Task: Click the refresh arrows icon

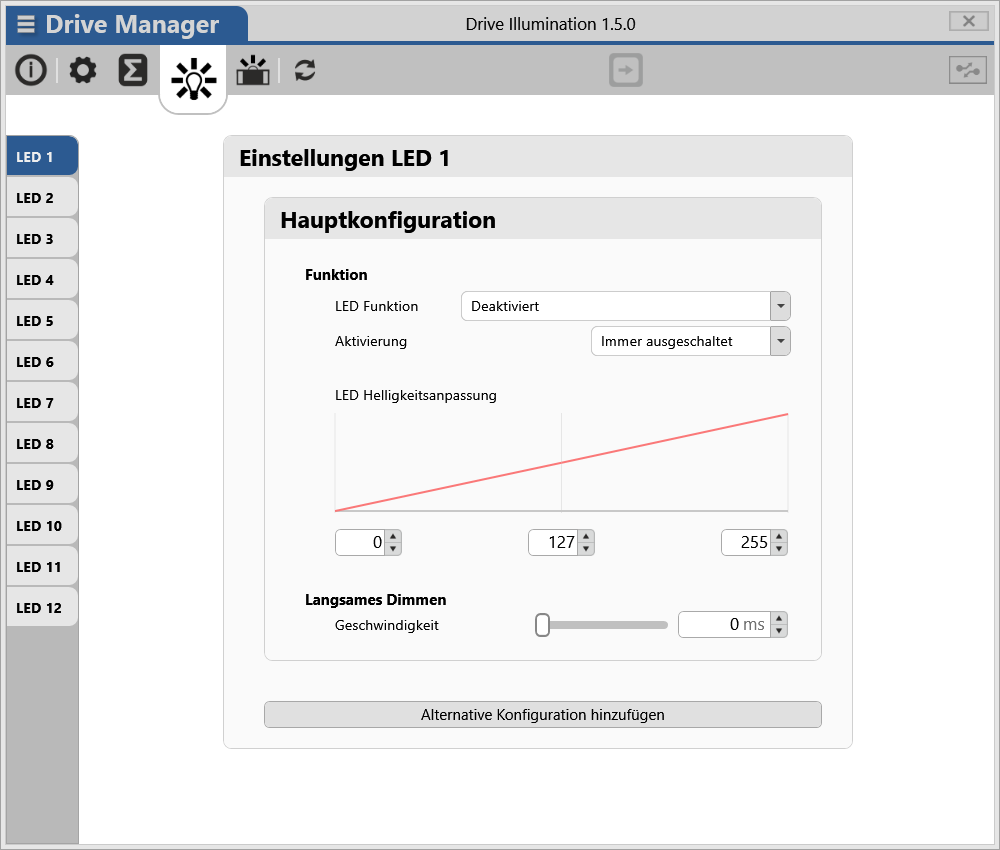Action: point(305,71)
